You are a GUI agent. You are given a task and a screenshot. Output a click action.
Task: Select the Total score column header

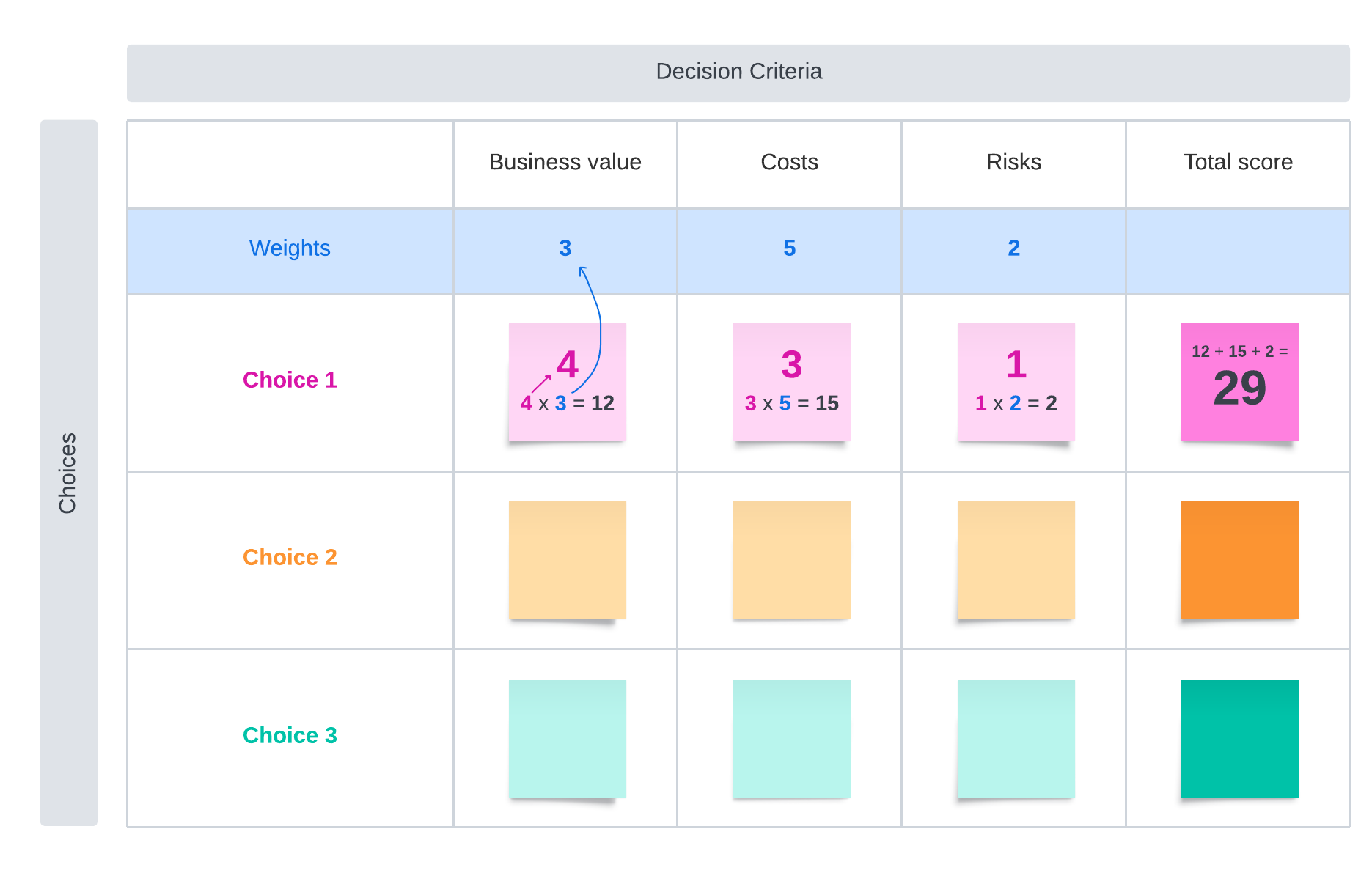click(1238, 162)
